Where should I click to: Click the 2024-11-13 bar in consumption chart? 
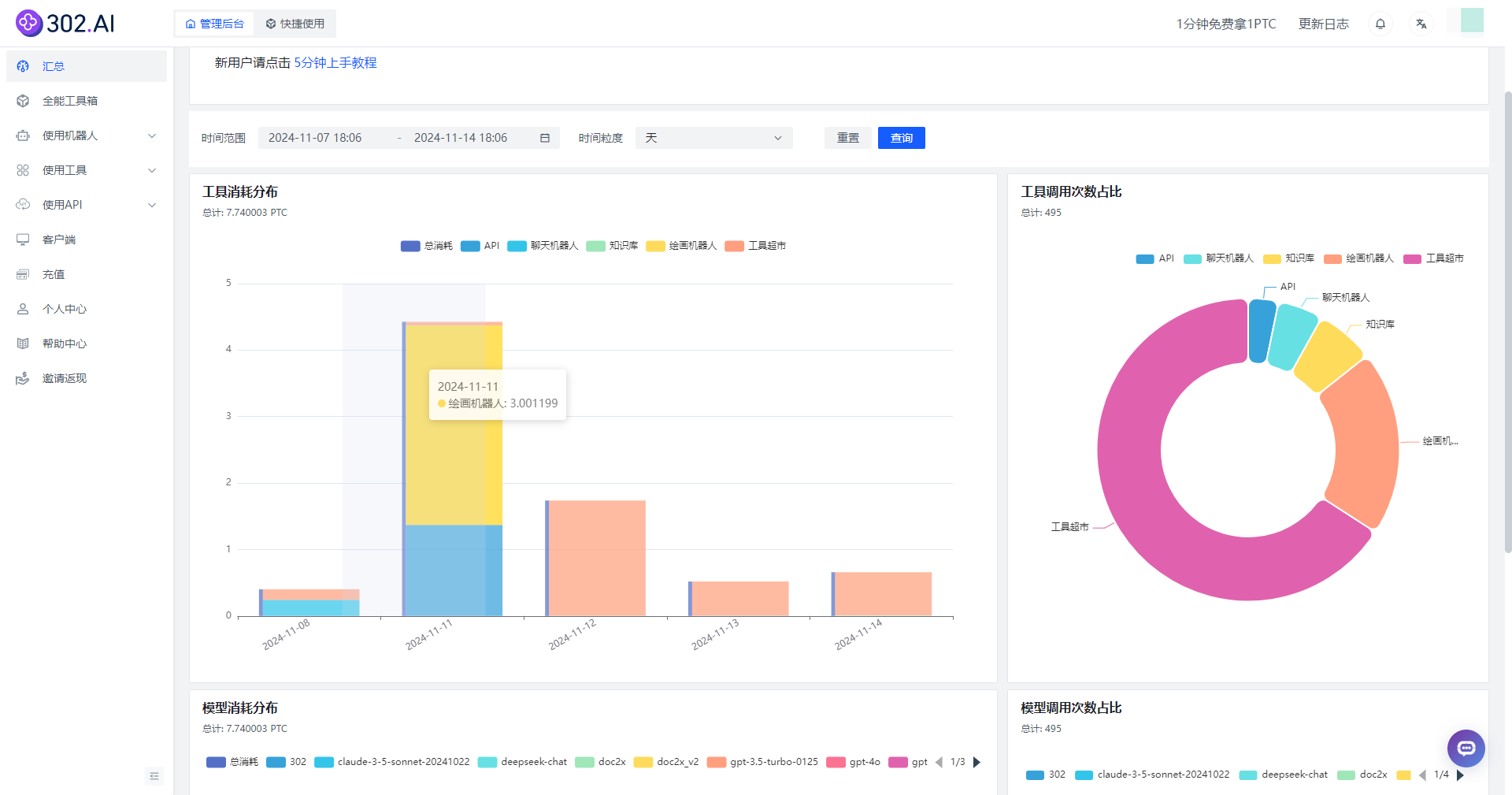coord(739,599)
